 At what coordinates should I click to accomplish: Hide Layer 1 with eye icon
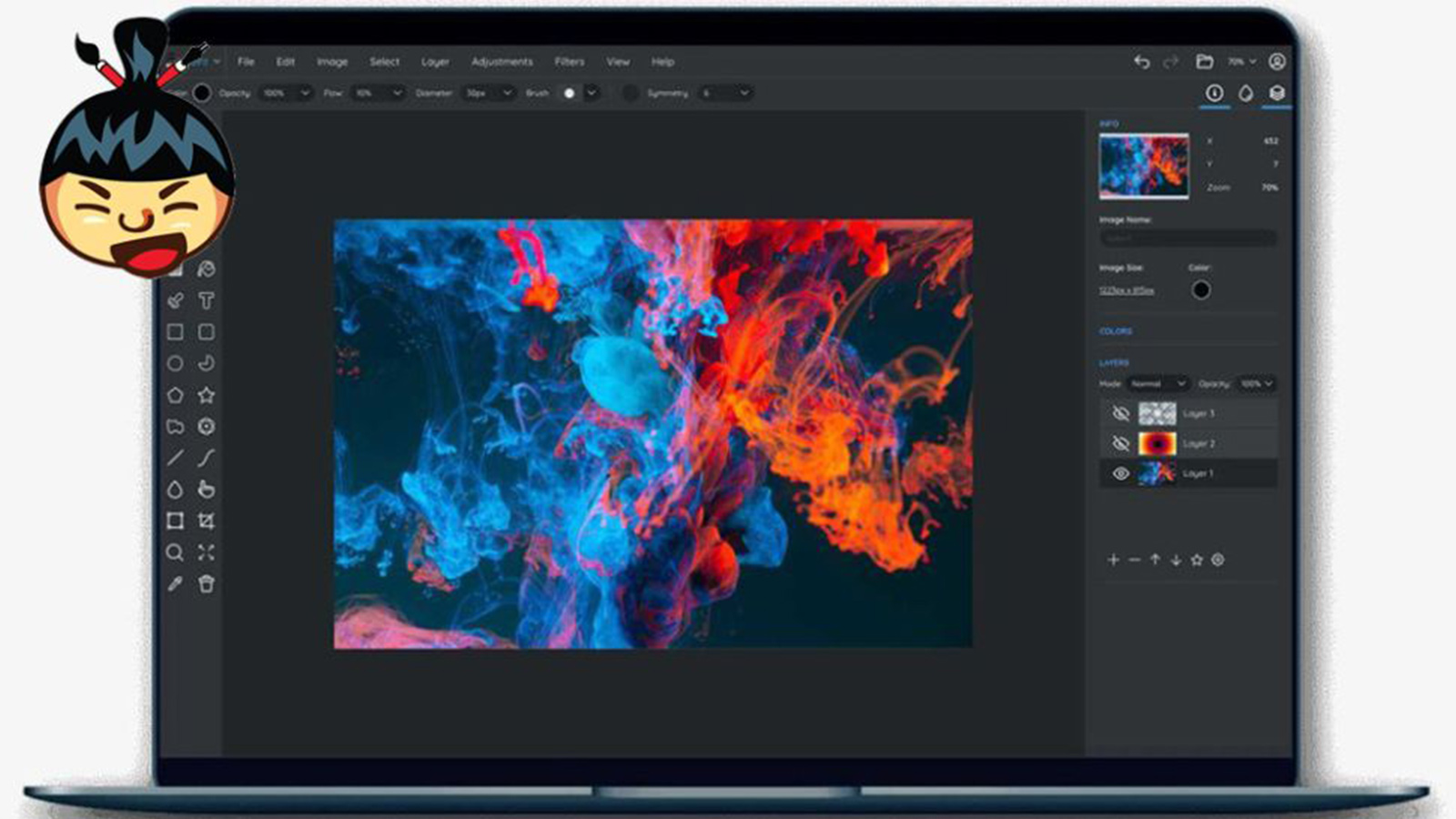1121,473
